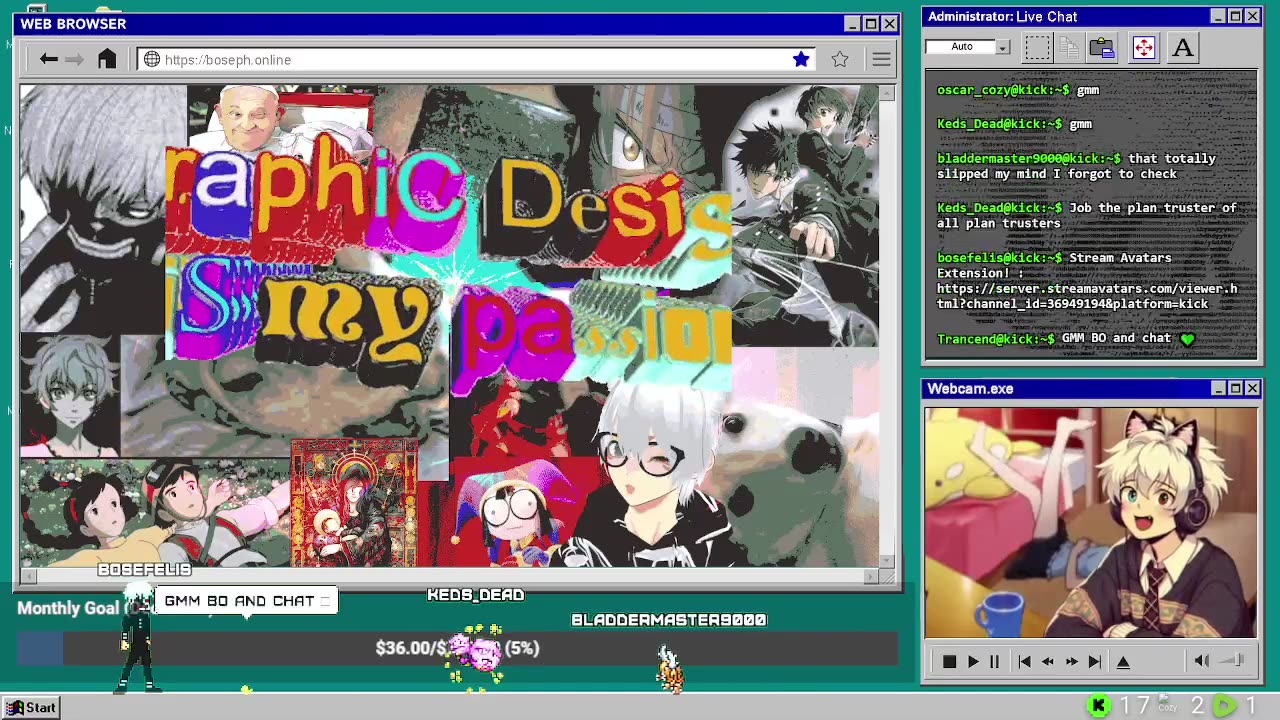1280x720 pixels.
Task: Click the green Kick icon in the taskbar
Action: click(1098, 706)
